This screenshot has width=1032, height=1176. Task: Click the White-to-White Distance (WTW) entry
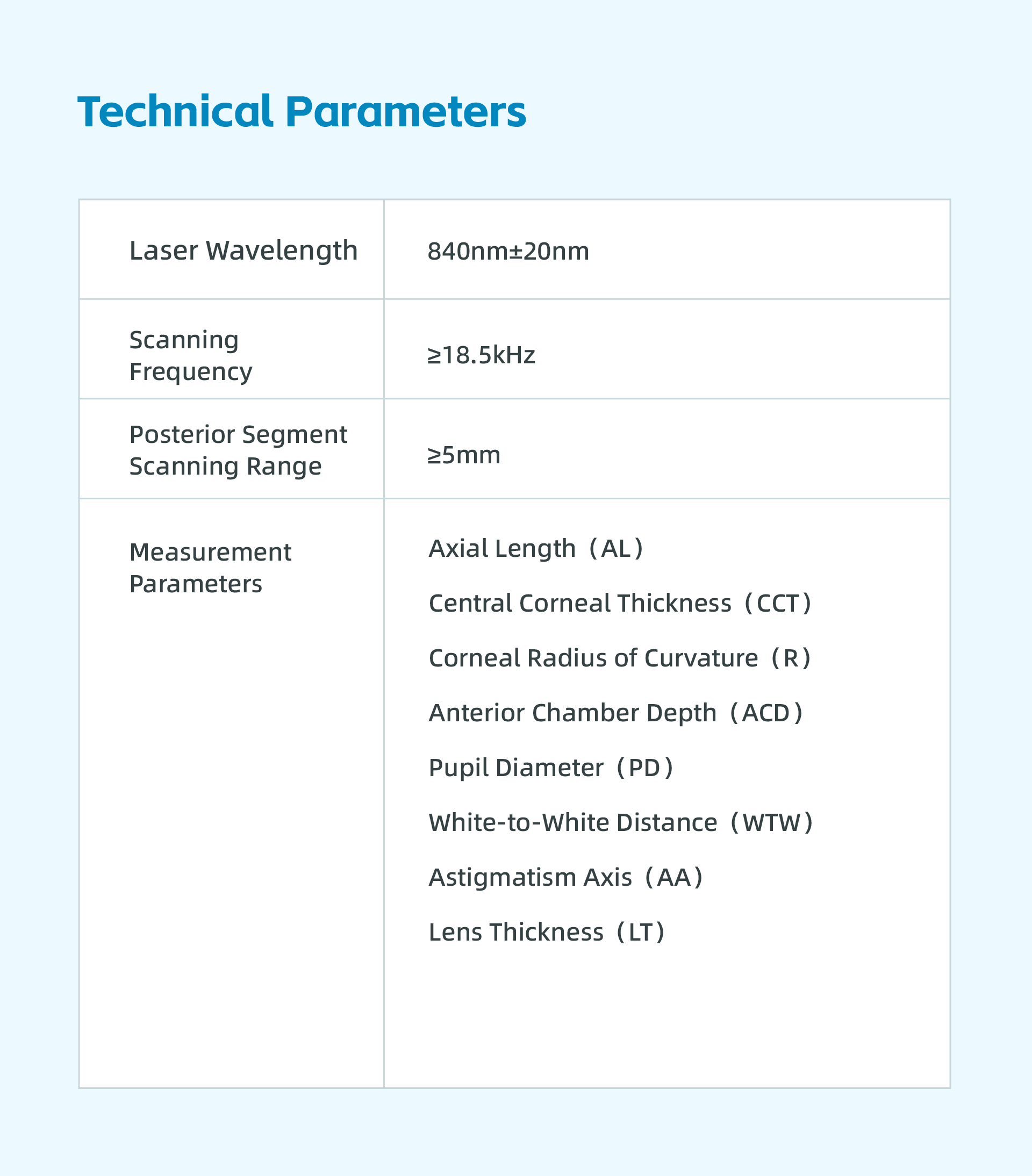(620, 822)
